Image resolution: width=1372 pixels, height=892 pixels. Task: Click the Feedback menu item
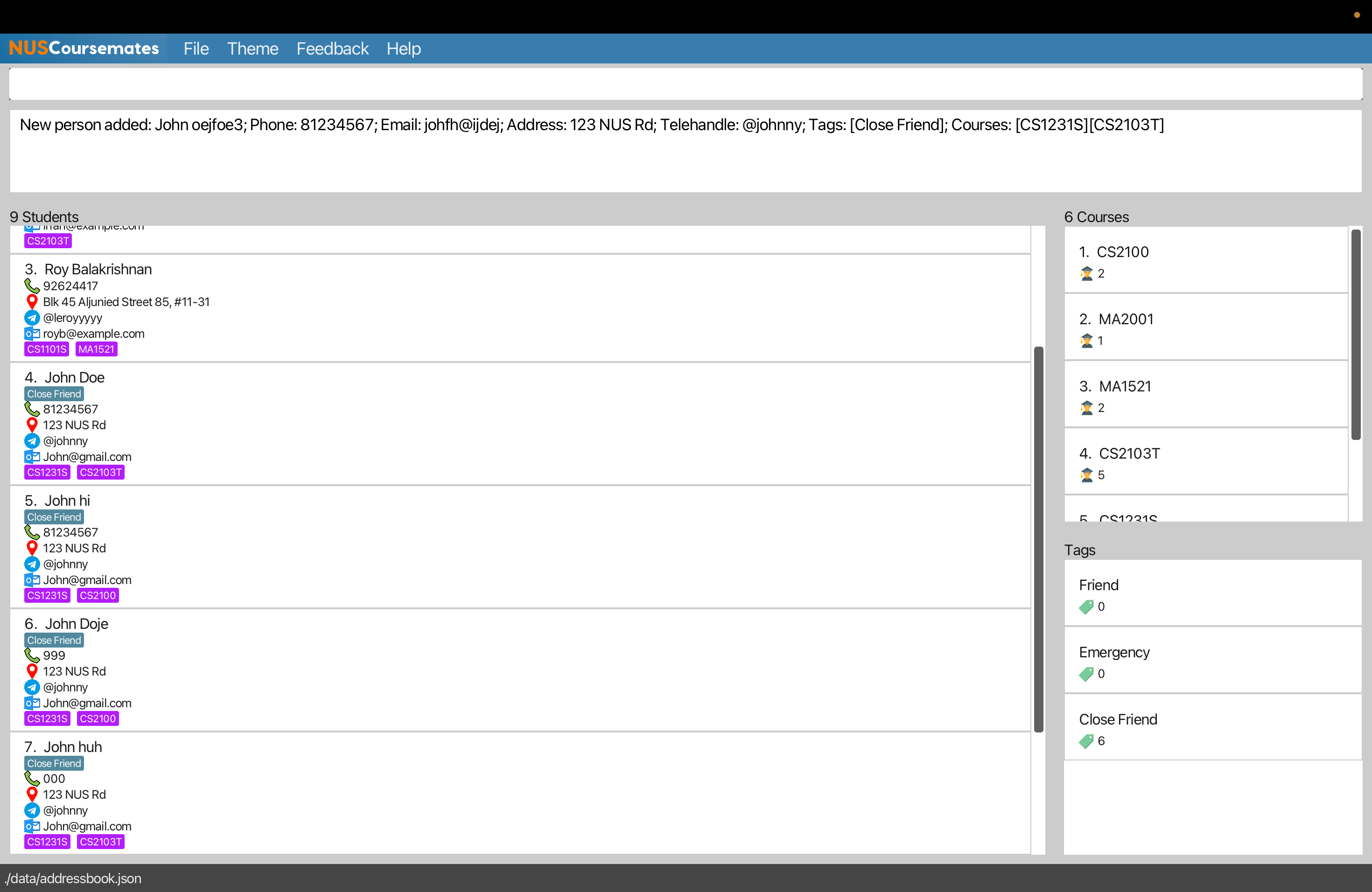(x=333, y=48)
